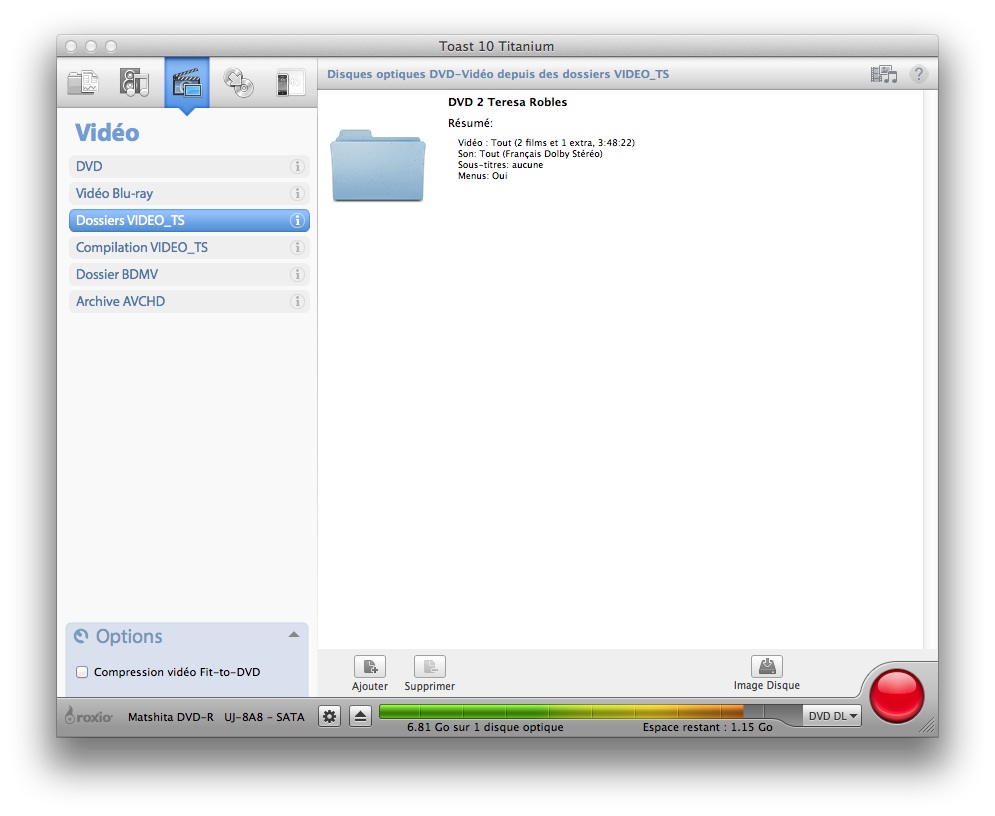
Task: Choose Compilation VIDEO_TS format
Action: 189,247
